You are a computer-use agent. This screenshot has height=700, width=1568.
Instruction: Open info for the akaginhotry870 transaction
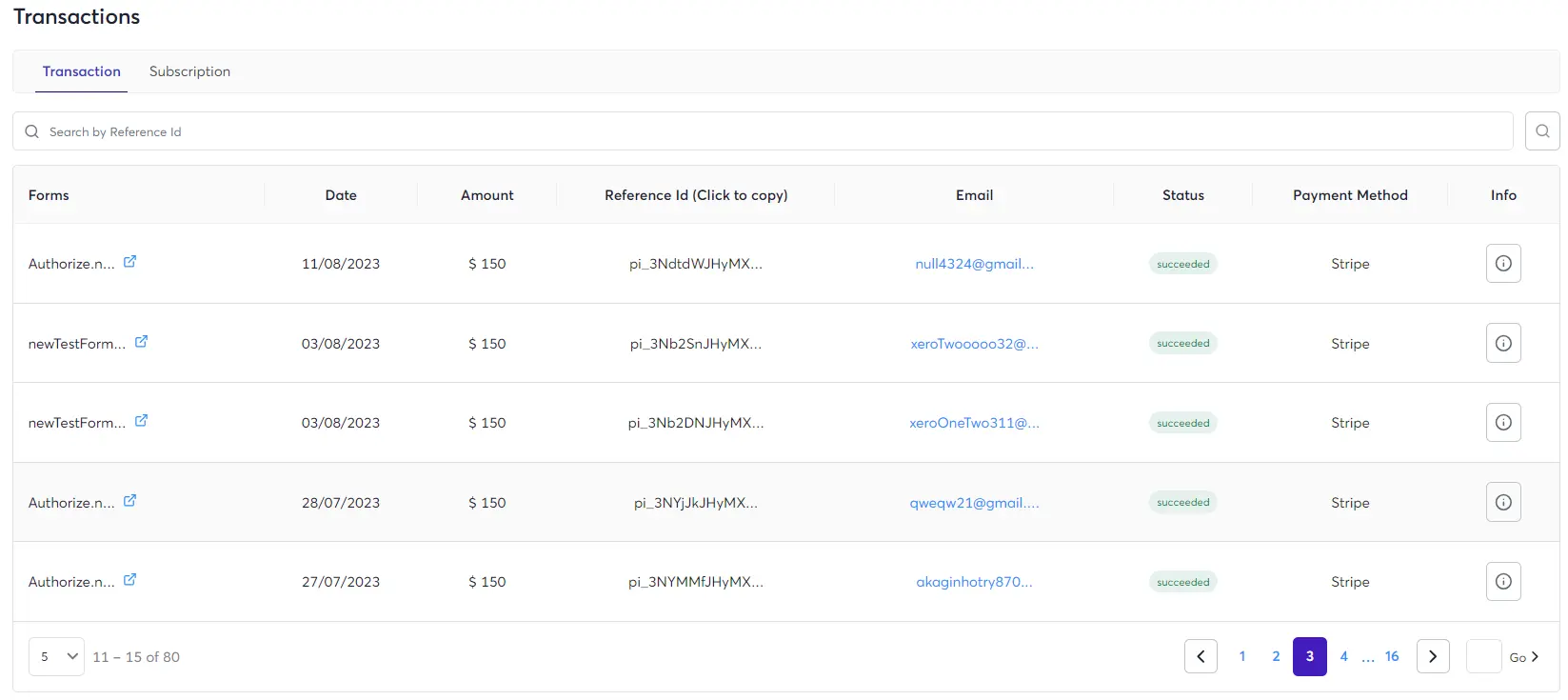(x=1503, y=582)
